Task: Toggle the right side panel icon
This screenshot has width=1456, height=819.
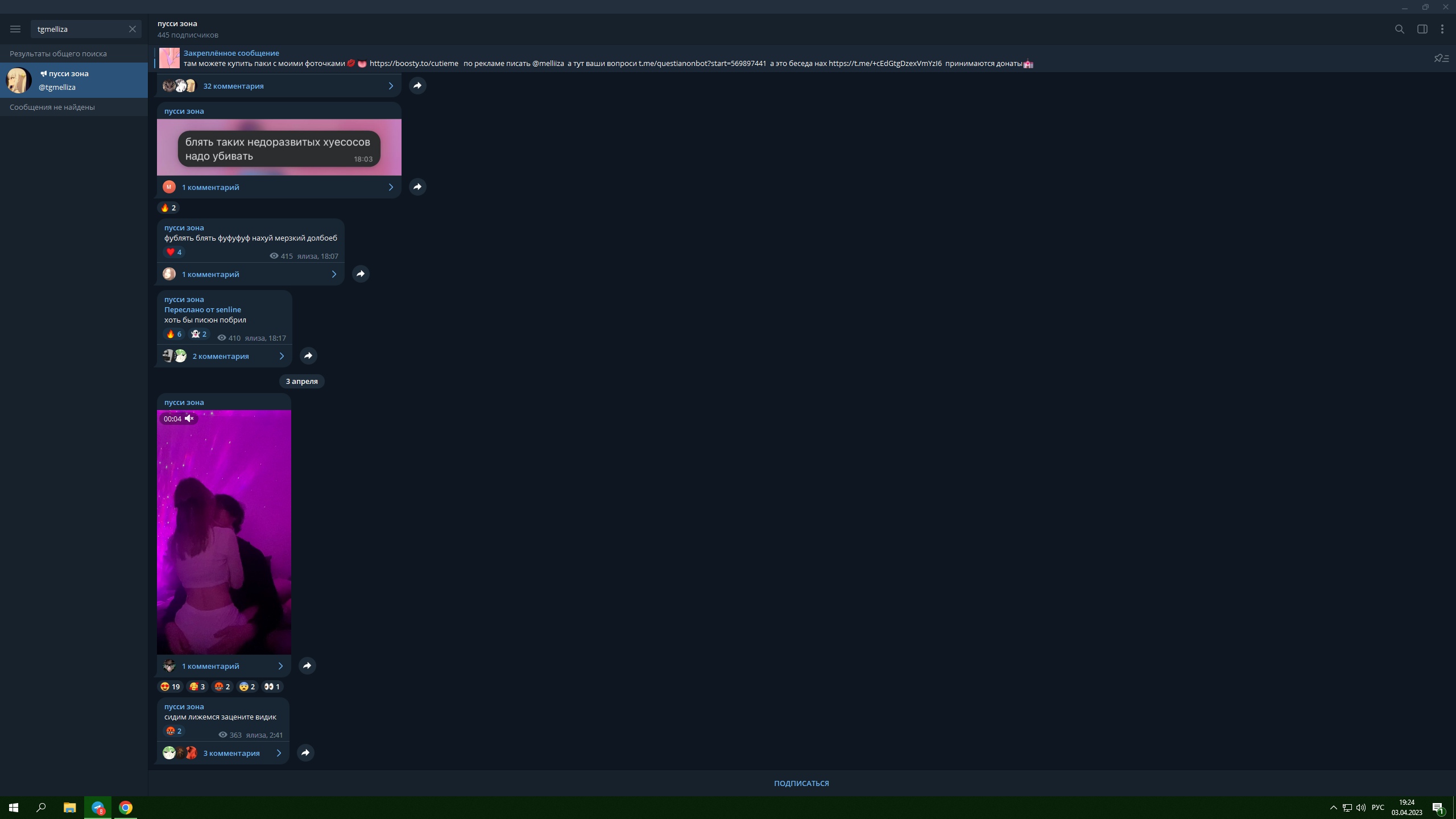Action: pyautogui.click(x=1422, y=29)
